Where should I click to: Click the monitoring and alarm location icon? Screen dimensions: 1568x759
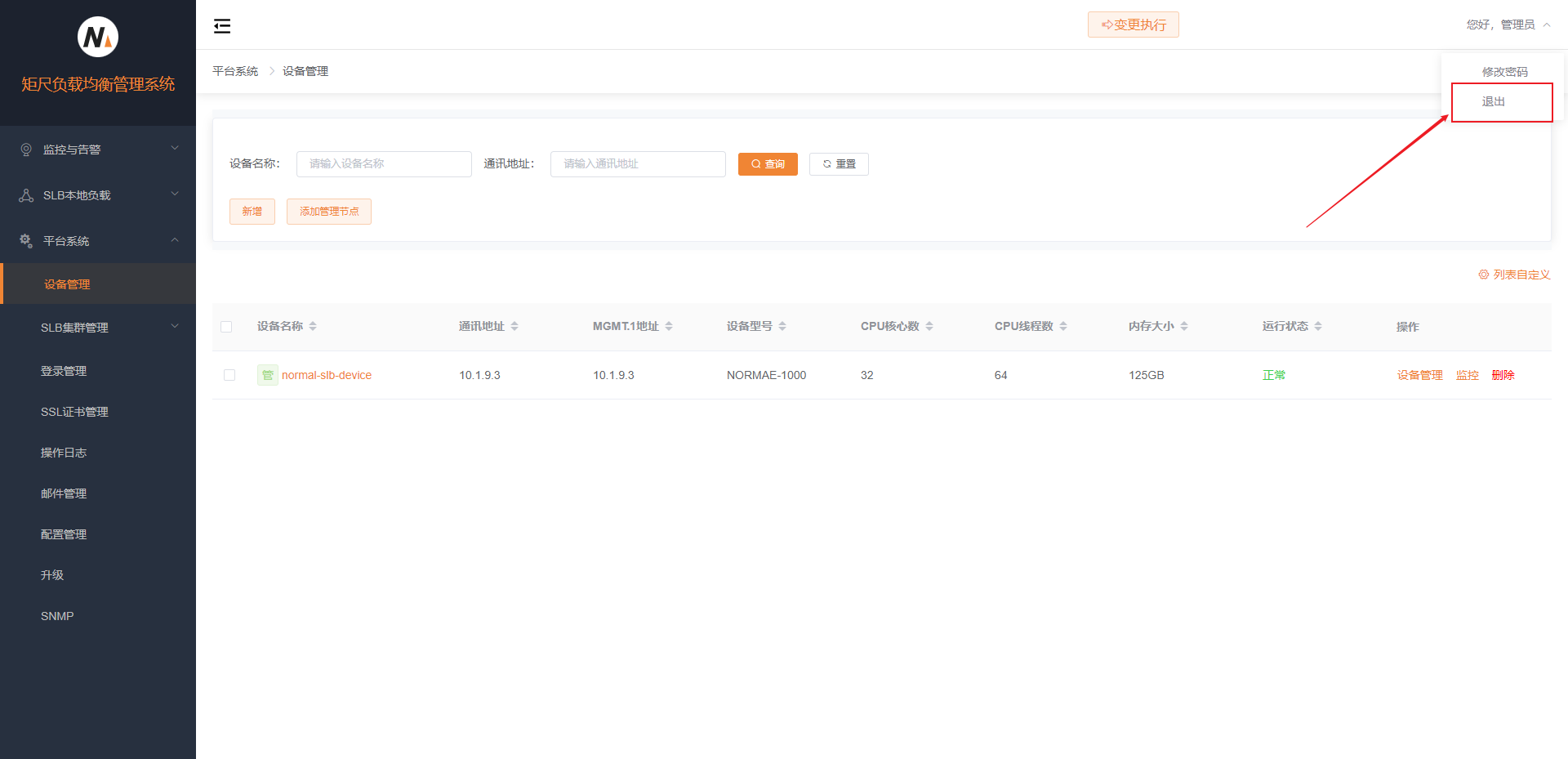26,150
